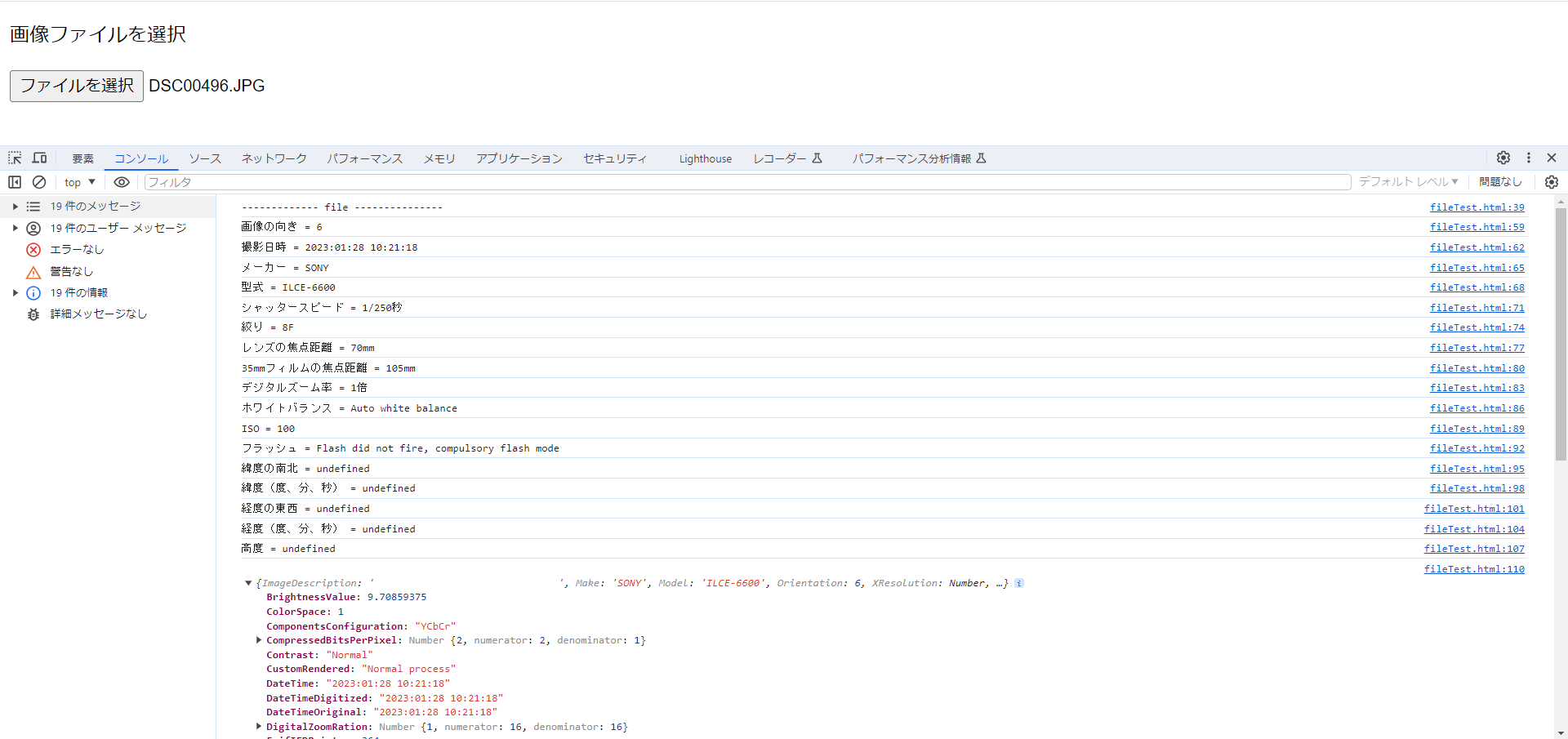Select the 19 件のユーザー メッセージ filter
The height and width of the screenshot is (739, 1568).
click(118, 228)
